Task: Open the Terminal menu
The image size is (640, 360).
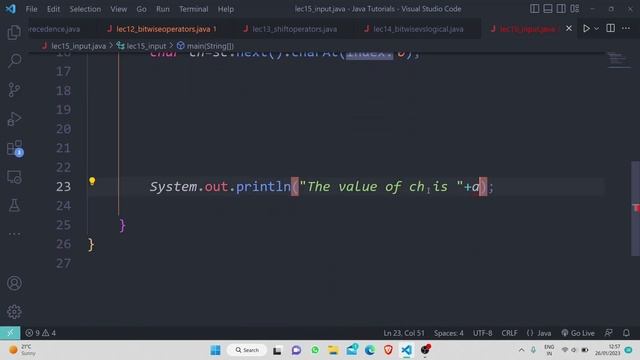Action: pyautogui.click(x=193, y=9)
